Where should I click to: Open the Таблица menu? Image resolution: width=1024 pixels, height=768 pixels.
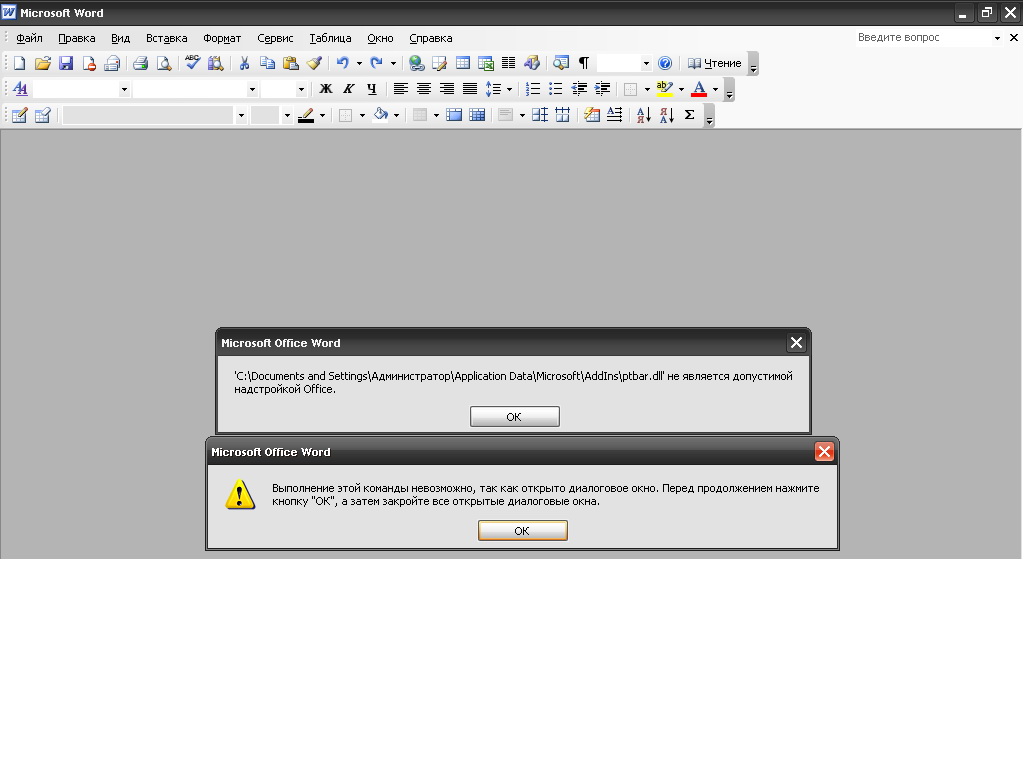tap(330, 38)
